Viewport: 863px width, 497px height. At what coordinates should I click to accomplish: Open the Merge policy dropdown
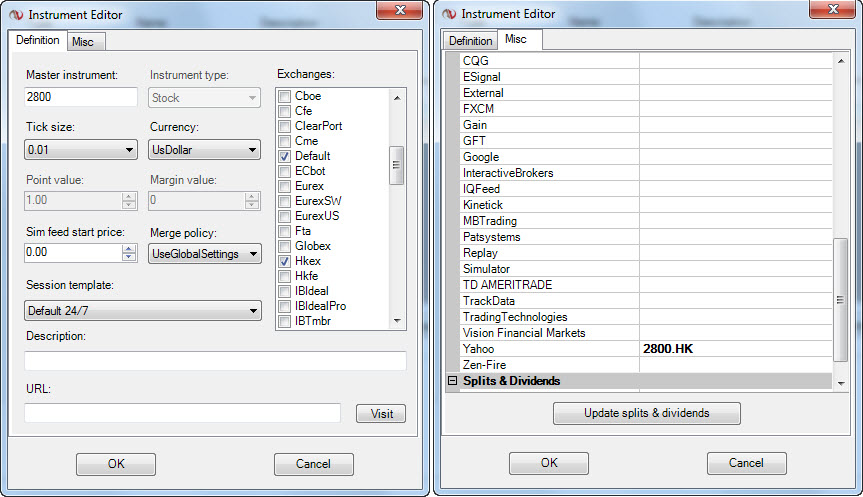tap(204, 254)
